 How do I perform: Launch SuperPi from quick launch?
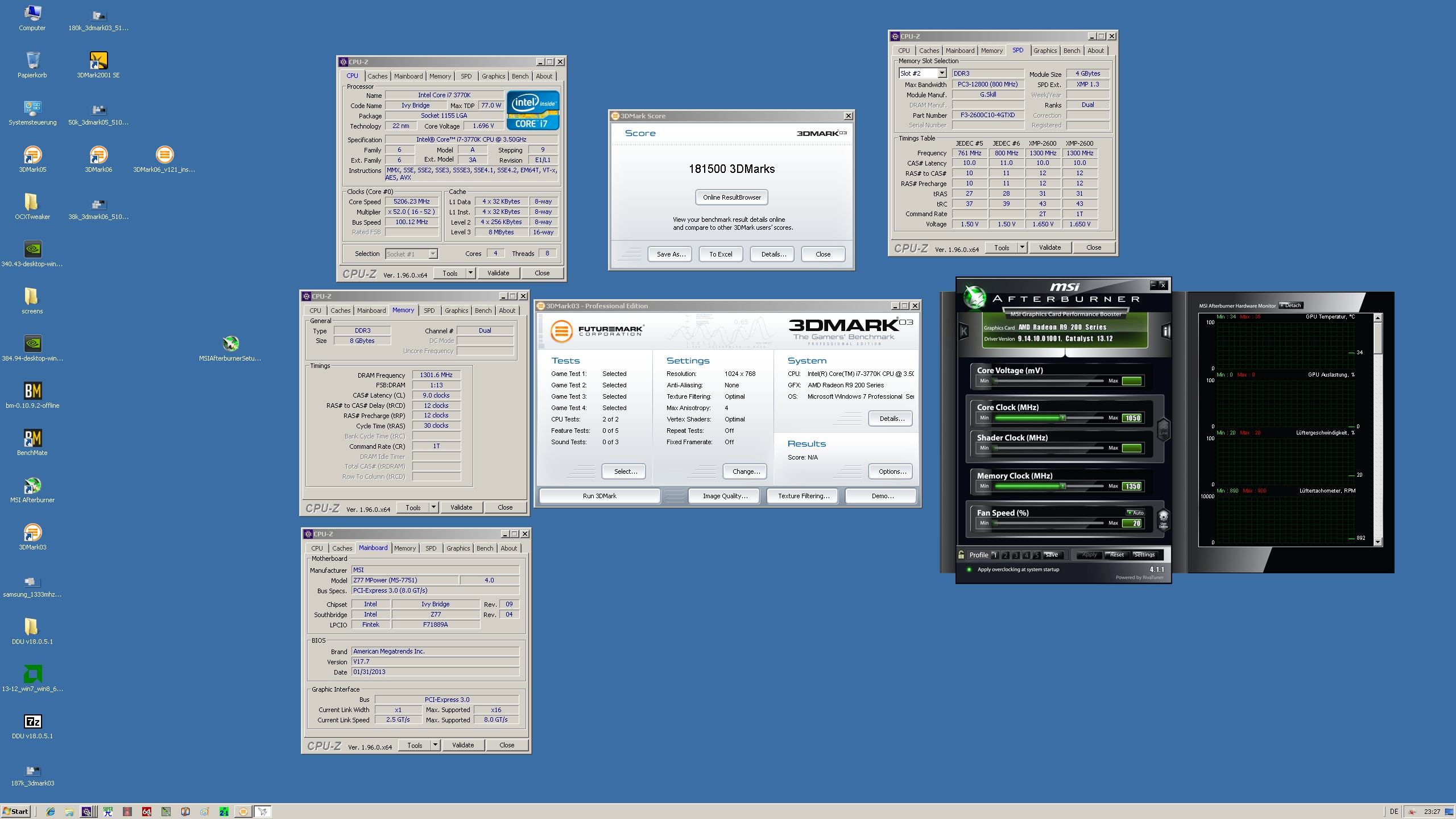(108, 812)
